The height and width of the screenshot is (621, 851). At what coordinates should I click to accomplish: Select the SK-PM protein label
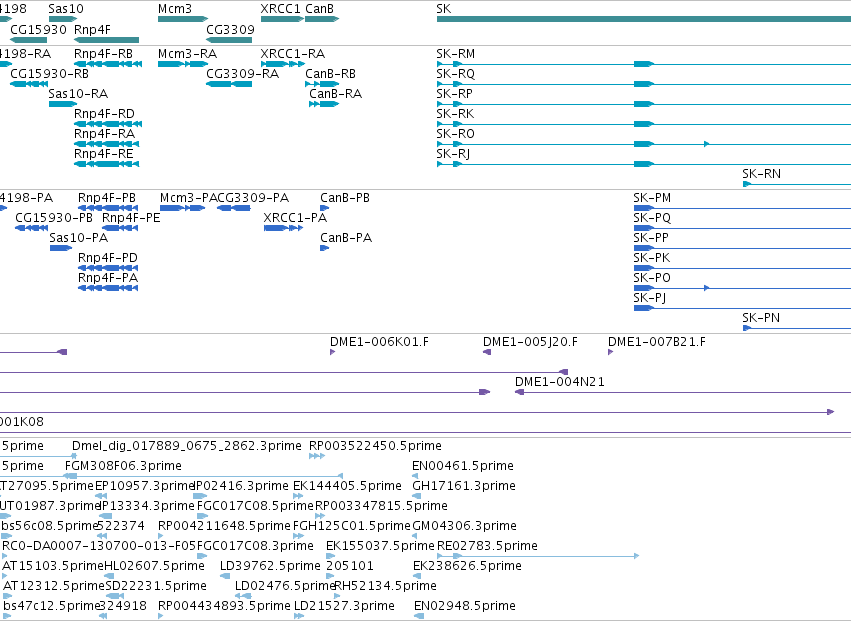point(652,198)
